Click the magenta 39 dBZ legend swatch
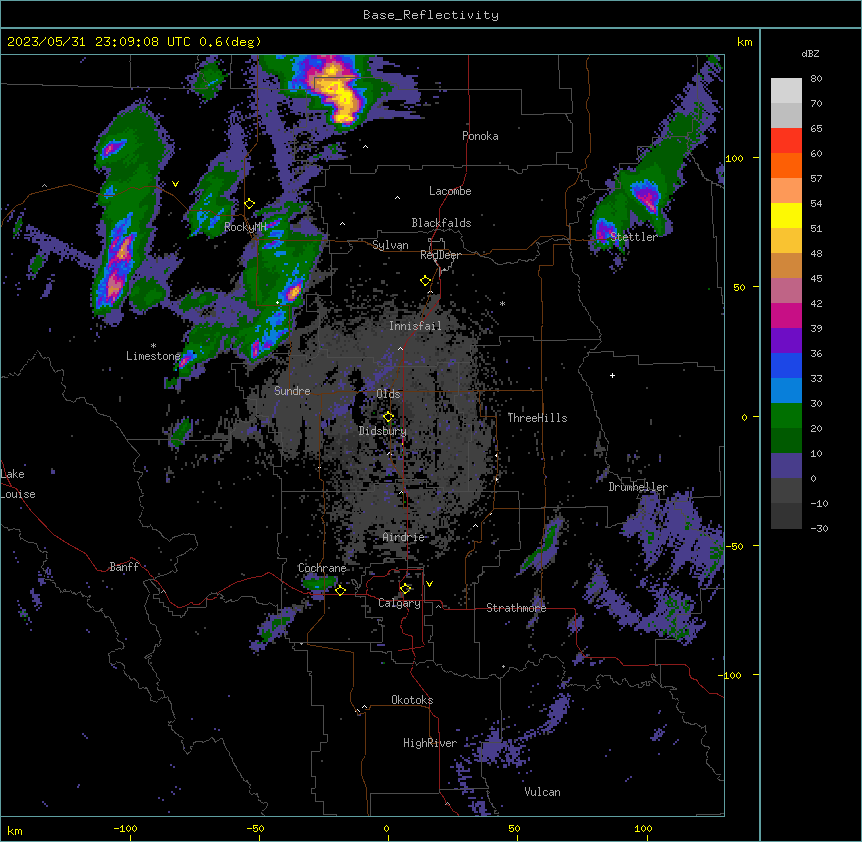 (786, 315)
